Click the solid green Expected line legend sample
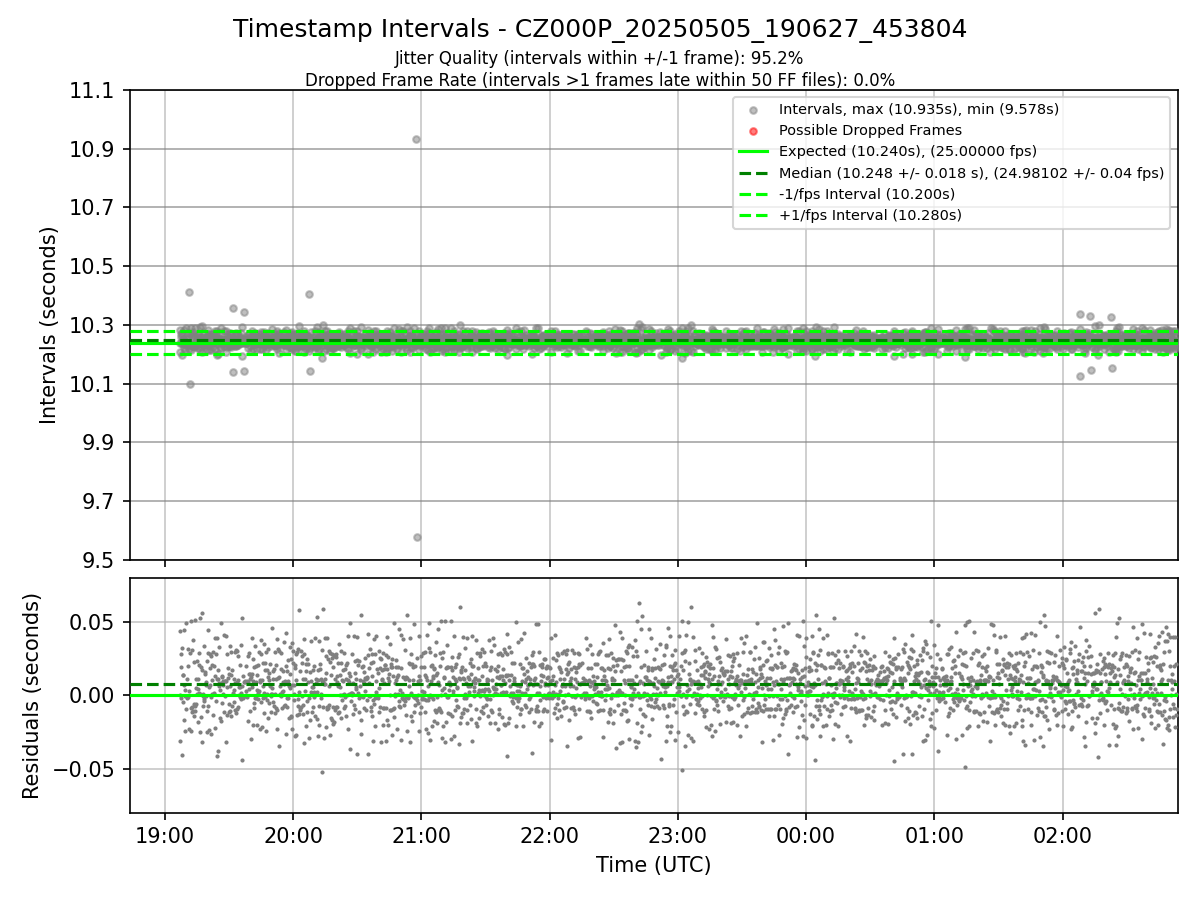Image resolution: width=1200 pixels, height=900 pixels. click(754, 151)
